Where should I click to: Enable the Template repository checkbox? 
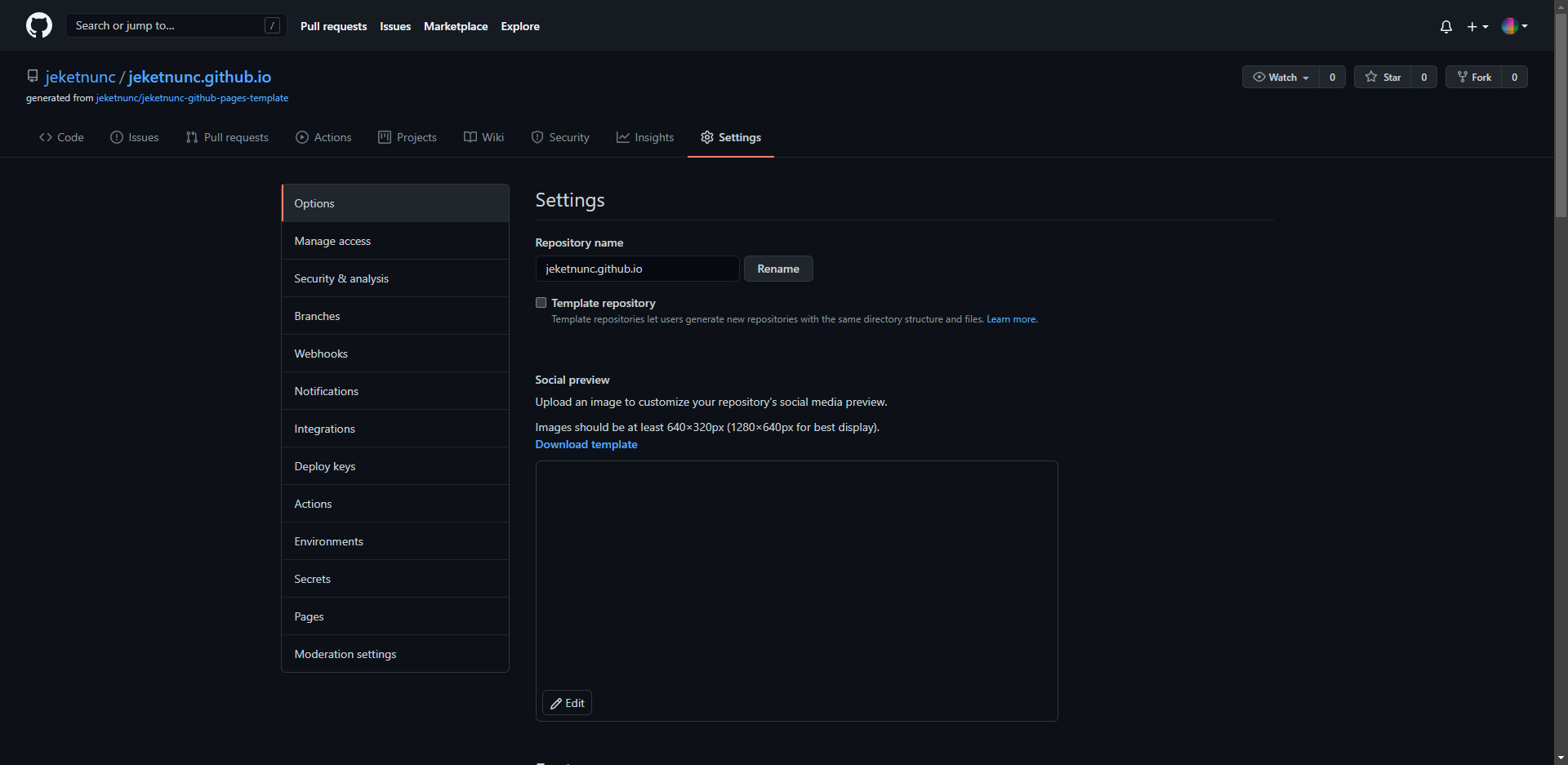pyautogui.click(x=541, y=302)
